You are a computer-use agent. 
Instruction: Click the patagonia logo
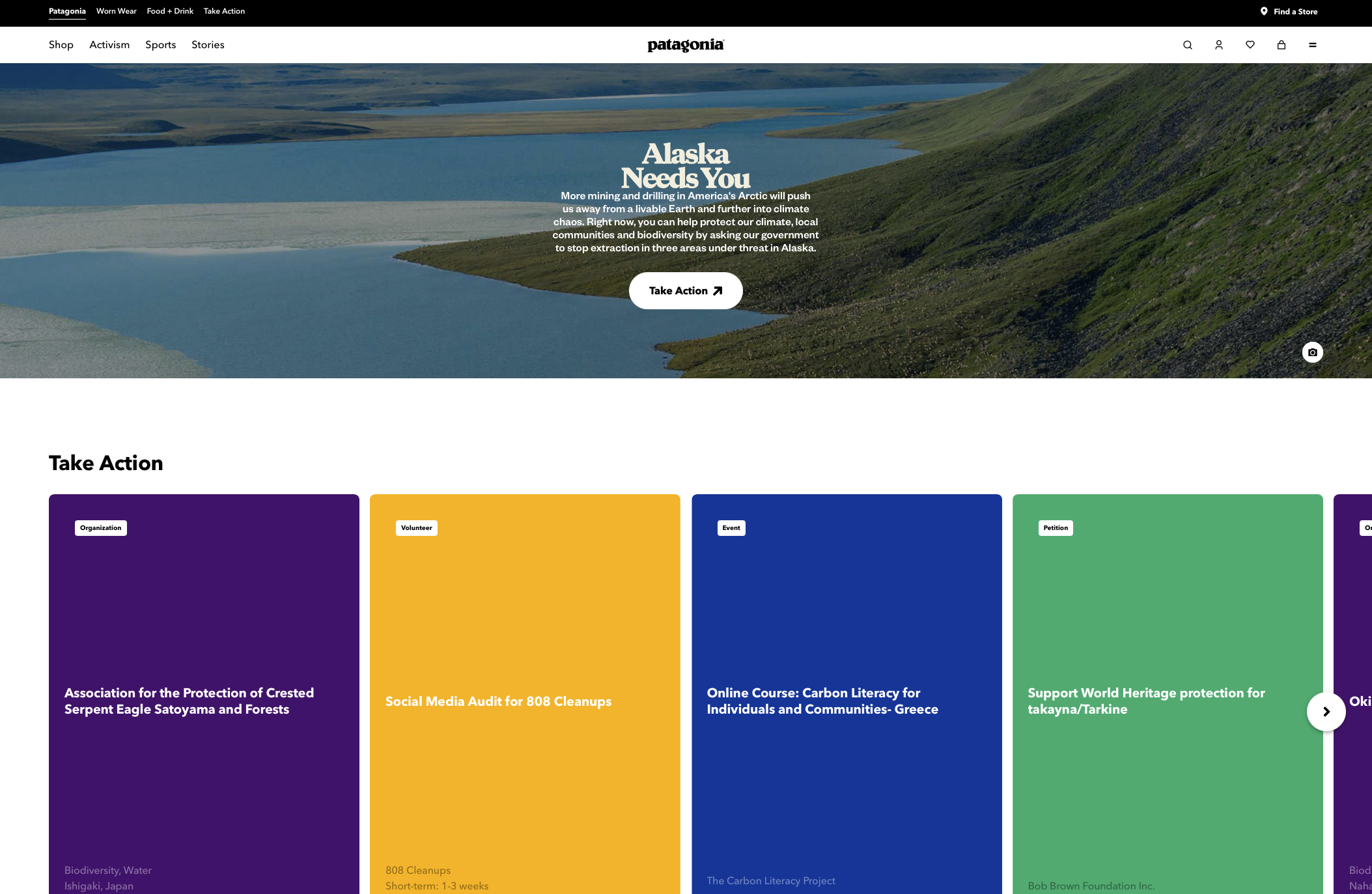click(x=686, y=45)
